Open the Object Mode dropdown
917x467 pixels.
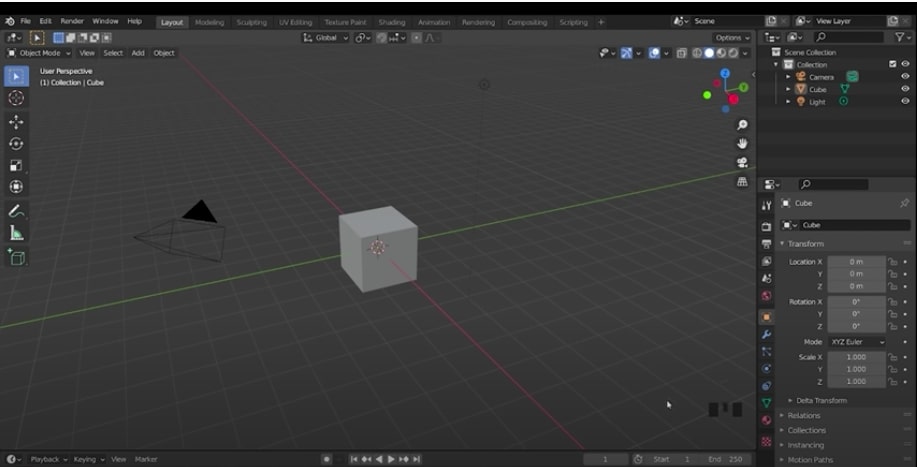39,53
